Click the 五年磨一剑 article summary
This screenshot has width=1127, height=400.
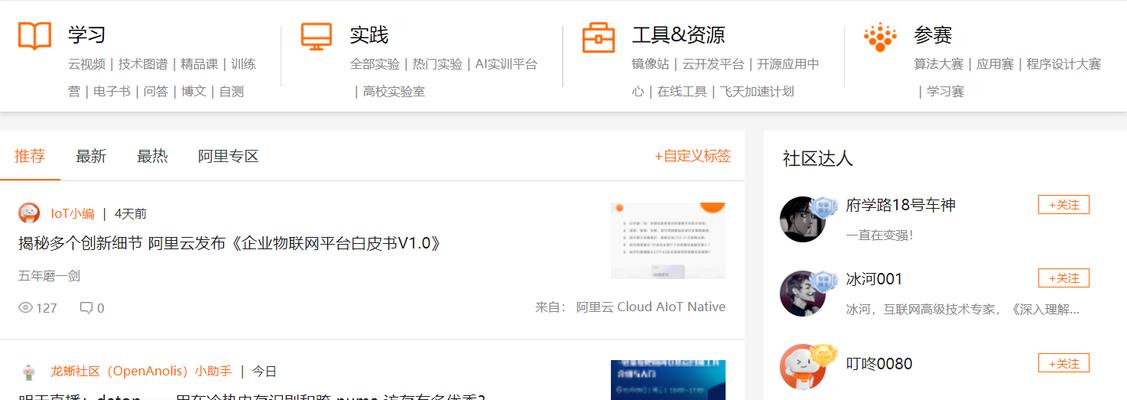pyautogui.click(x=49, y=276)
